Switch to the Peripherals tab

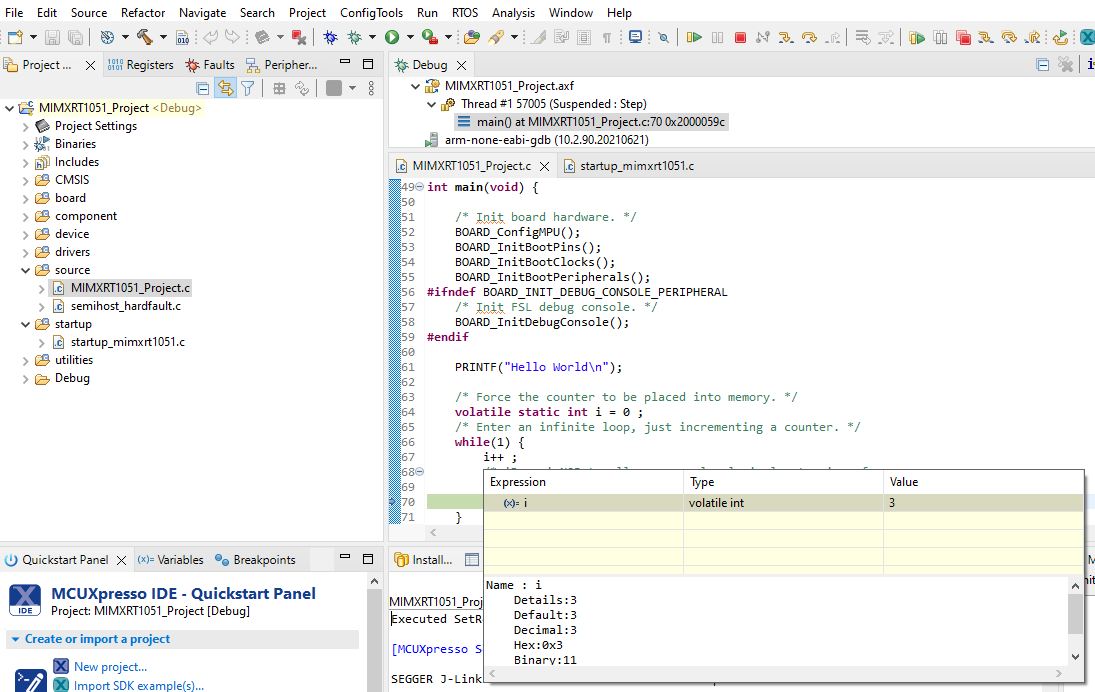coord(281,65)
